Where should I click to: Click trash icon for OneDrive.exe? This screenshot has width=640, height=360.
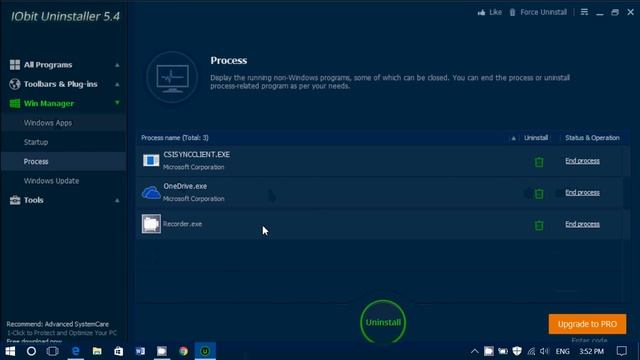click(539, 193)
